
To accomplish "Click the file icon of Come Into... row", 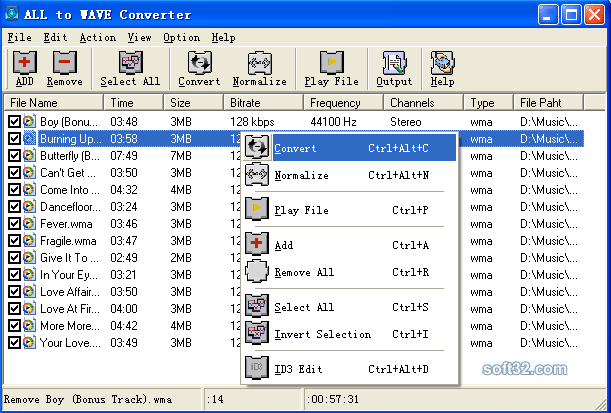I will pos(29,189).
